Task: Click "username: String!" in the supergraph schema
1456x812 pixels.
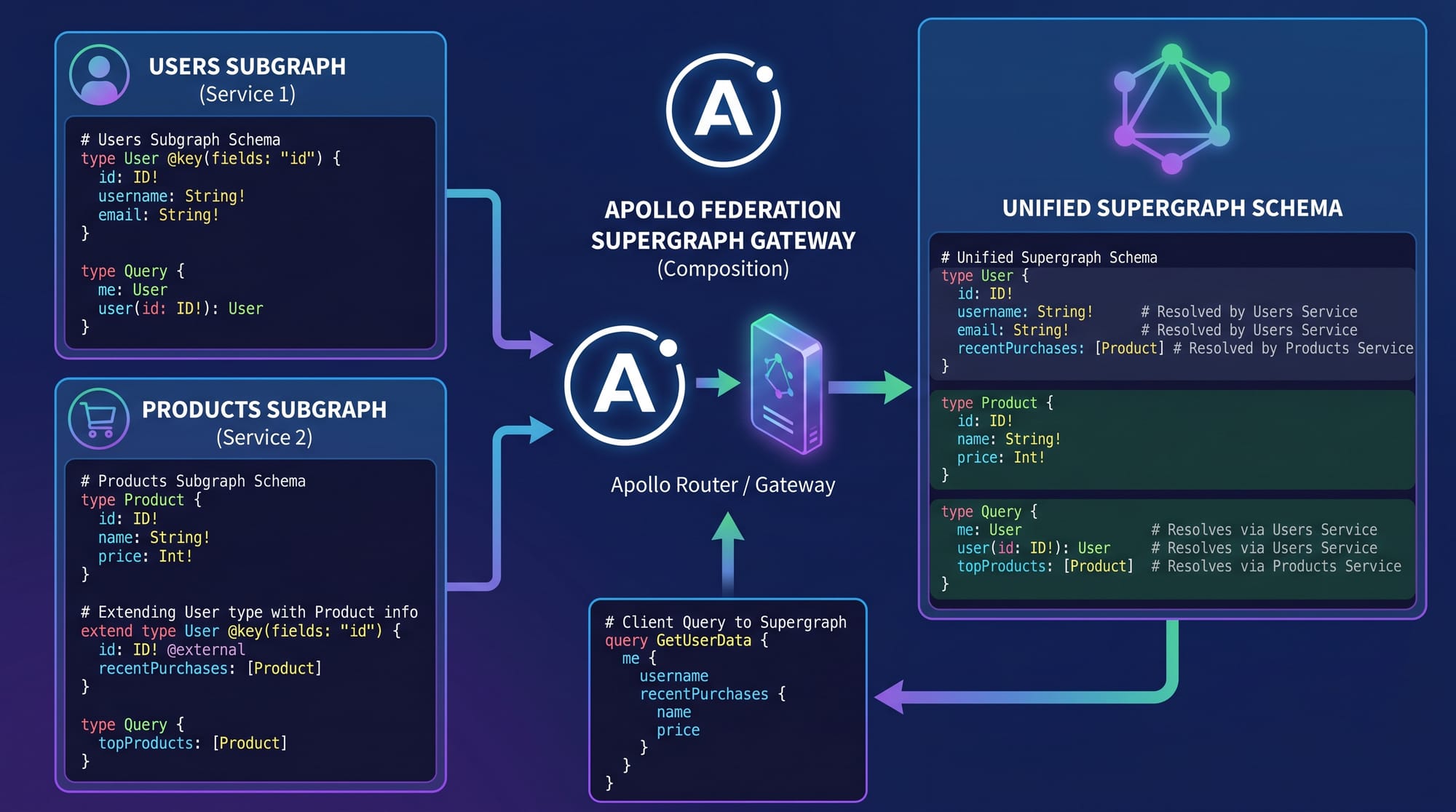Action: pos(1025,312)
